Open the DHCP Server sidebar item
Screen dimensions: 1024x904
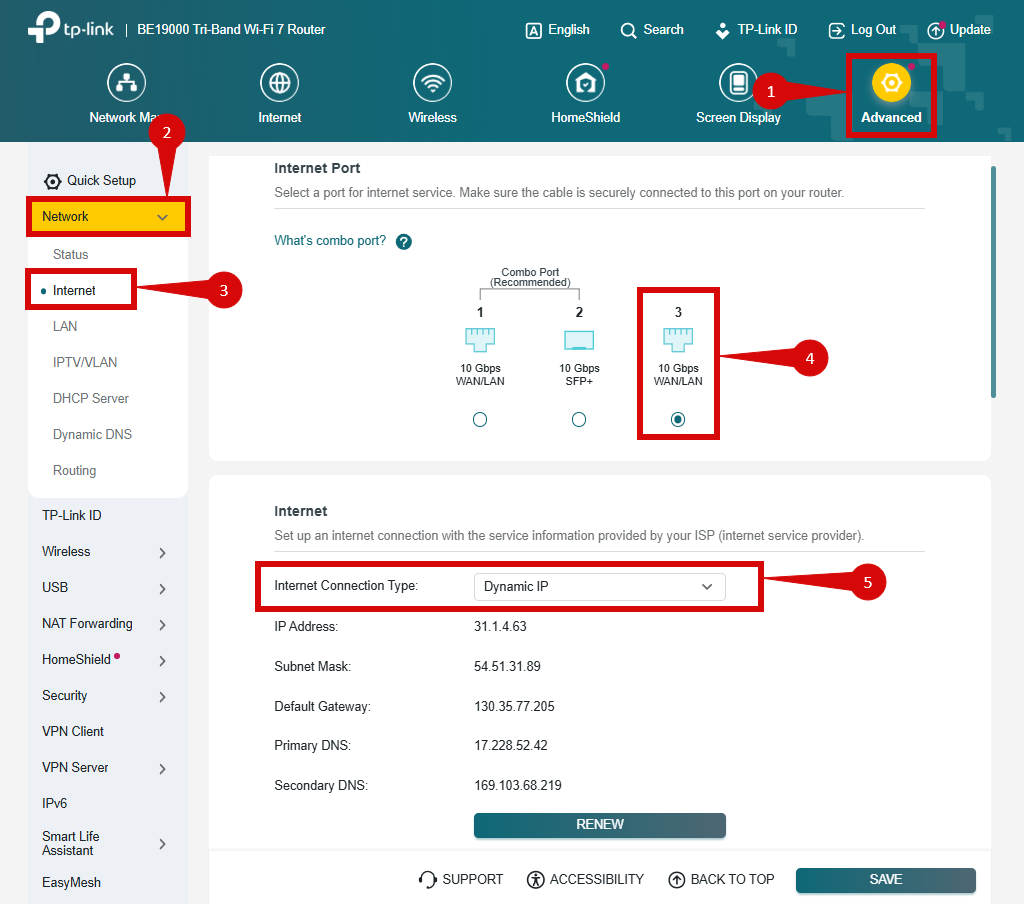[91, 398]
